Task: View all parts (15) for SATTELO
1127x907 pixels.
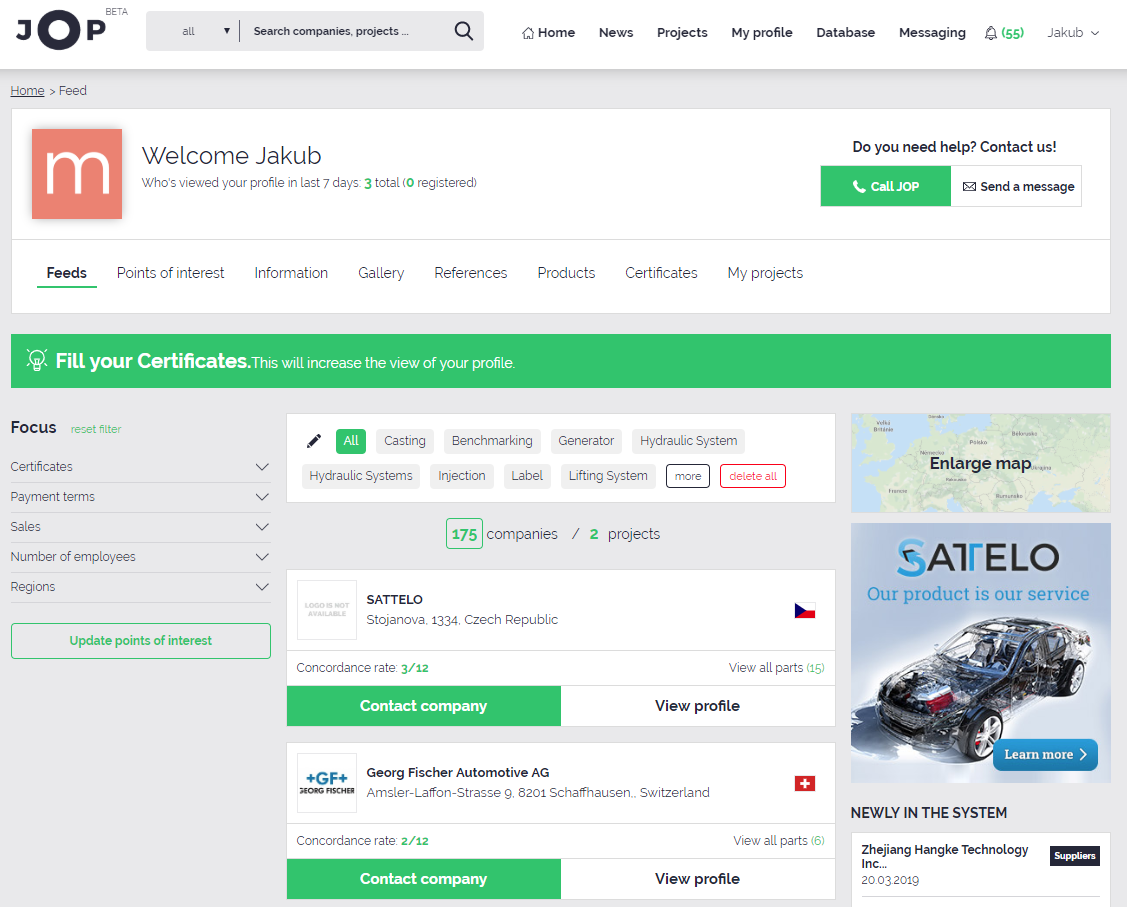Action: [776, 668]
